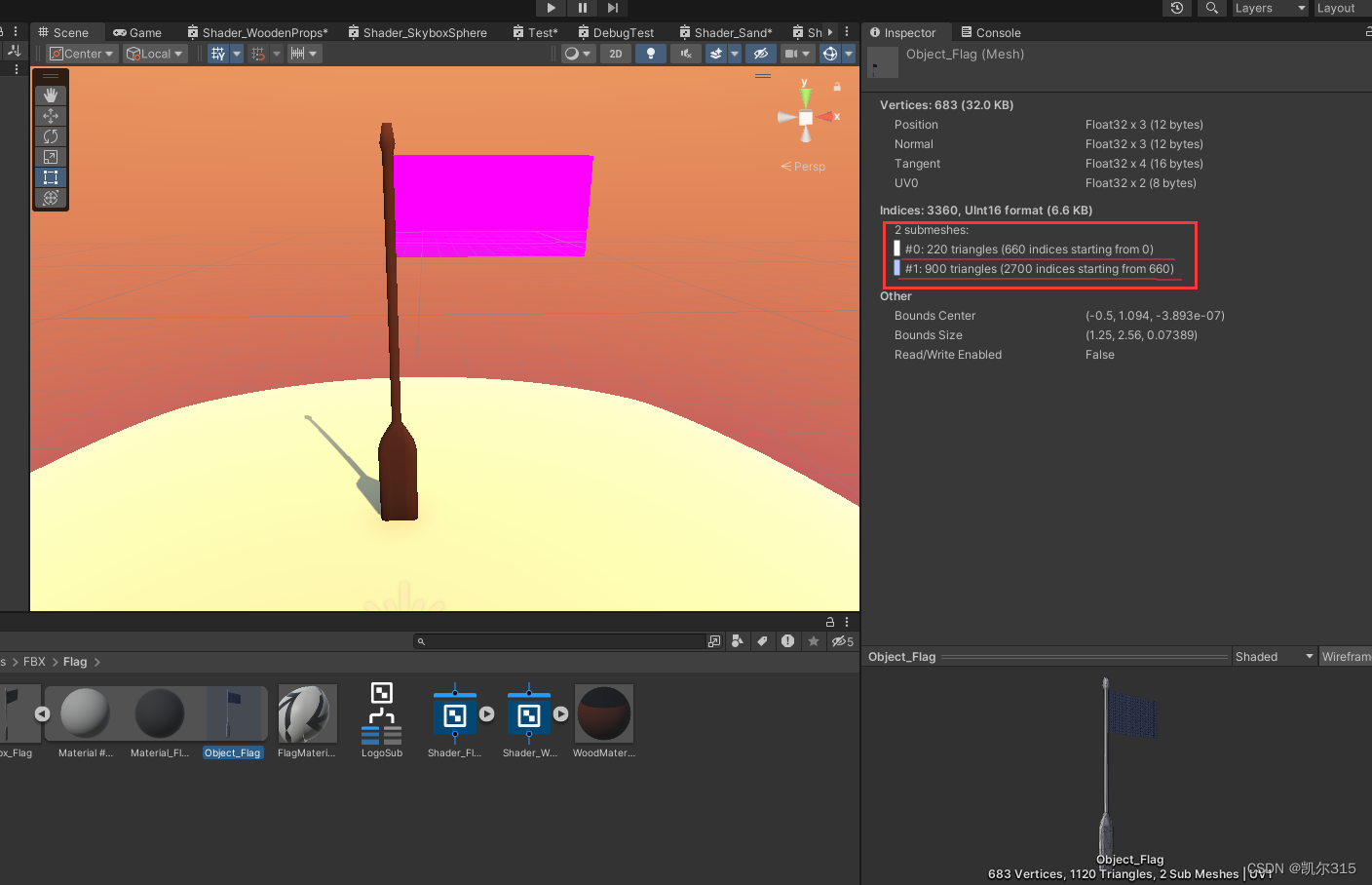Select the Rect Transform tool
The image size is (1372, 885).
pos(51,177)
